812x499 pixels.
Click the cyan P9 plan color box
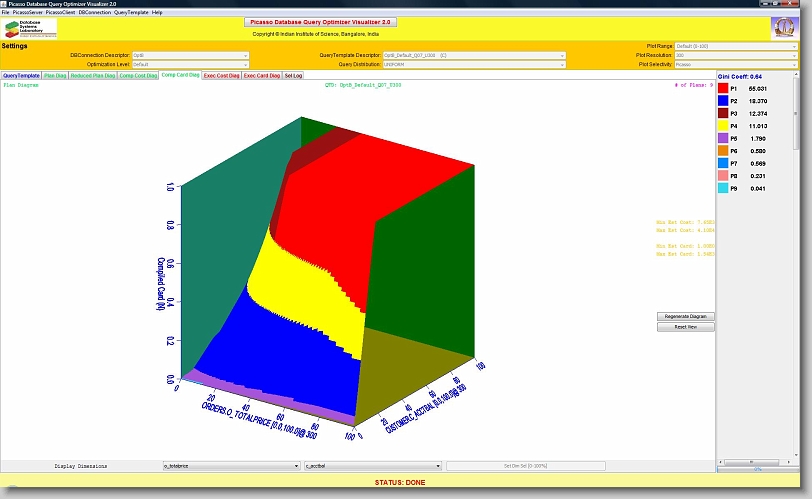click(x=723, y=188)
